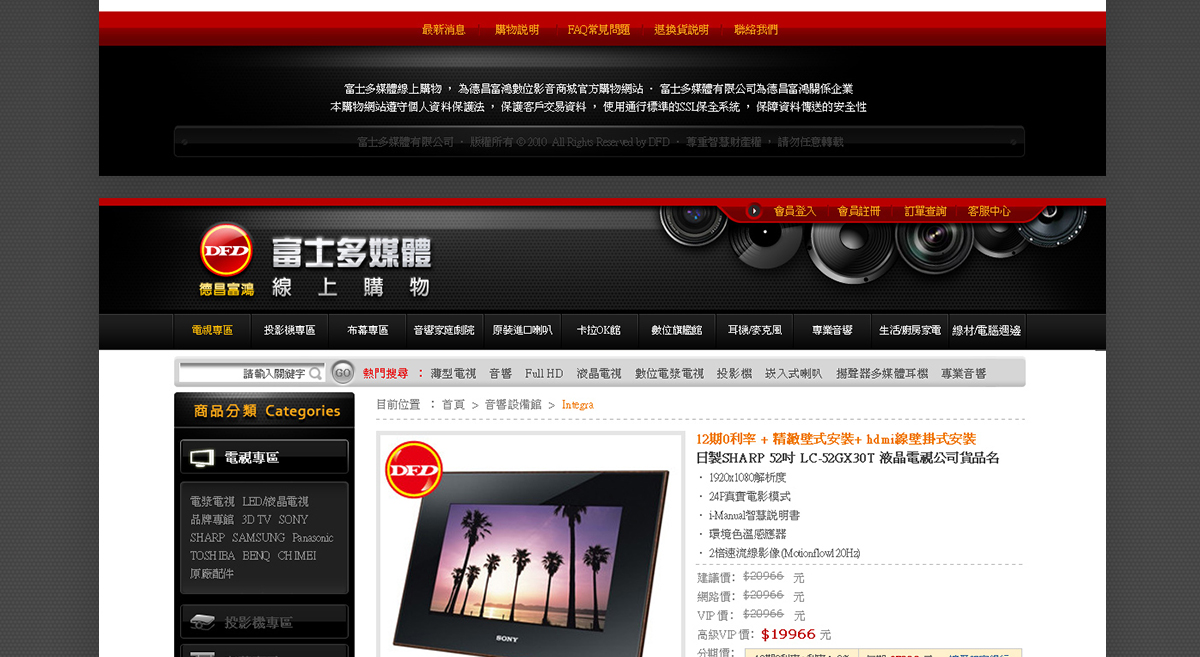This screenshot has height=657, width=1200.
Task: Click the 富士多媒體 線上購物 site title banner
Action: [351, 266]
